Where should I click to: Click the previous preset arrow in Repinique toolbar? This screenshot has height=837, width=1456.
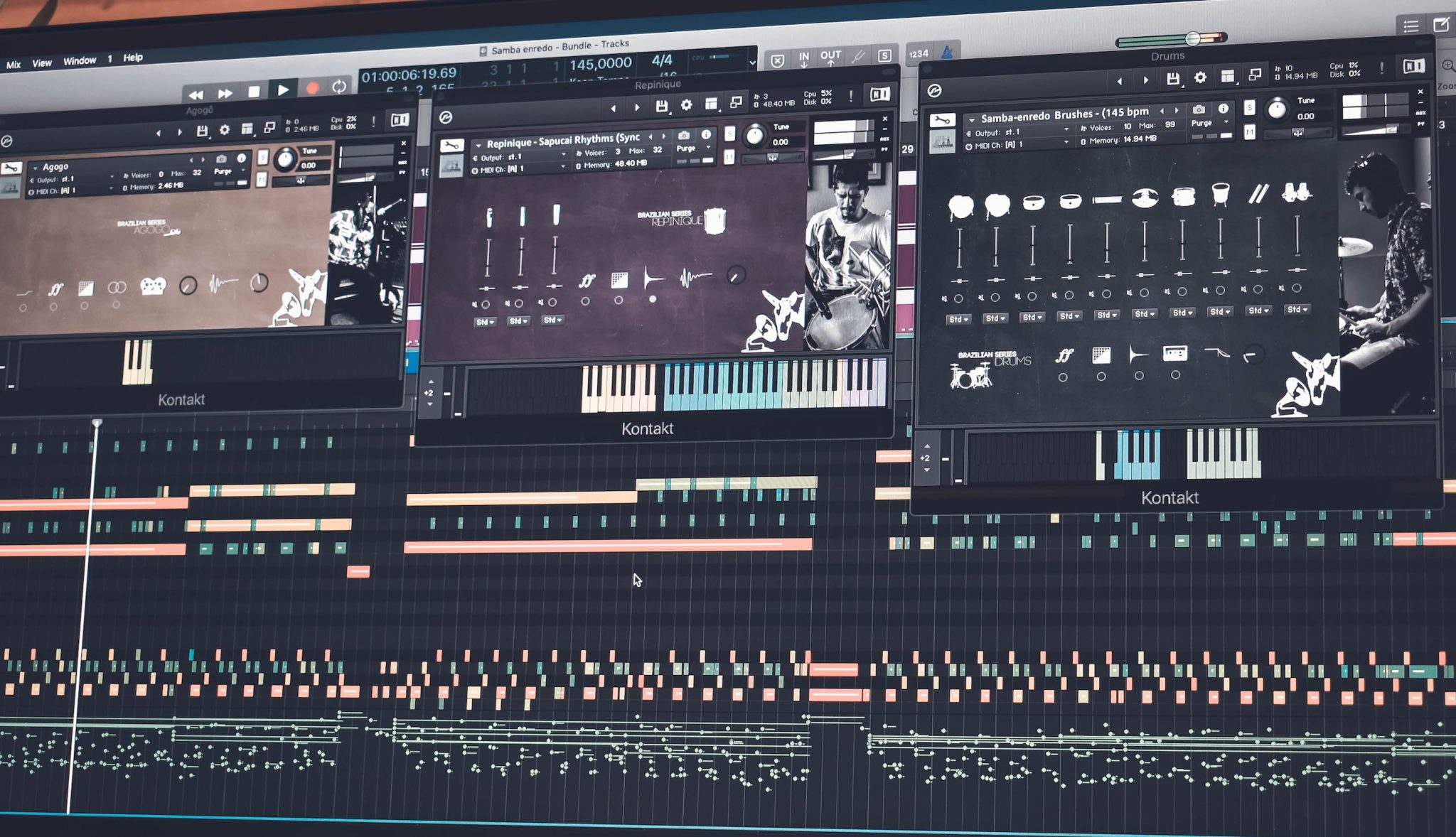[613, 108]
